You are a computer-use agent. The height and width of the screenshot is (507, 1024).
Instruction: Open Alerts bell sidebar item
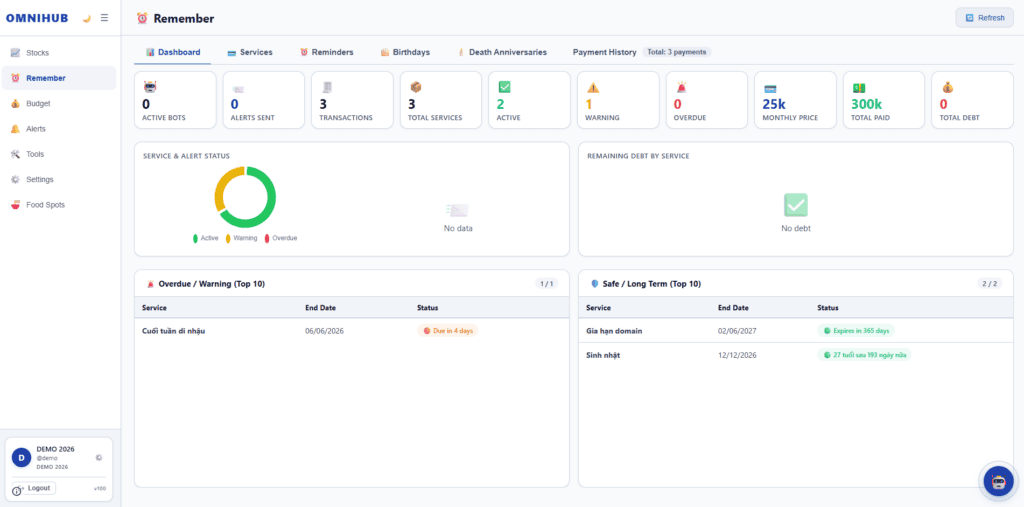[59, 129]
